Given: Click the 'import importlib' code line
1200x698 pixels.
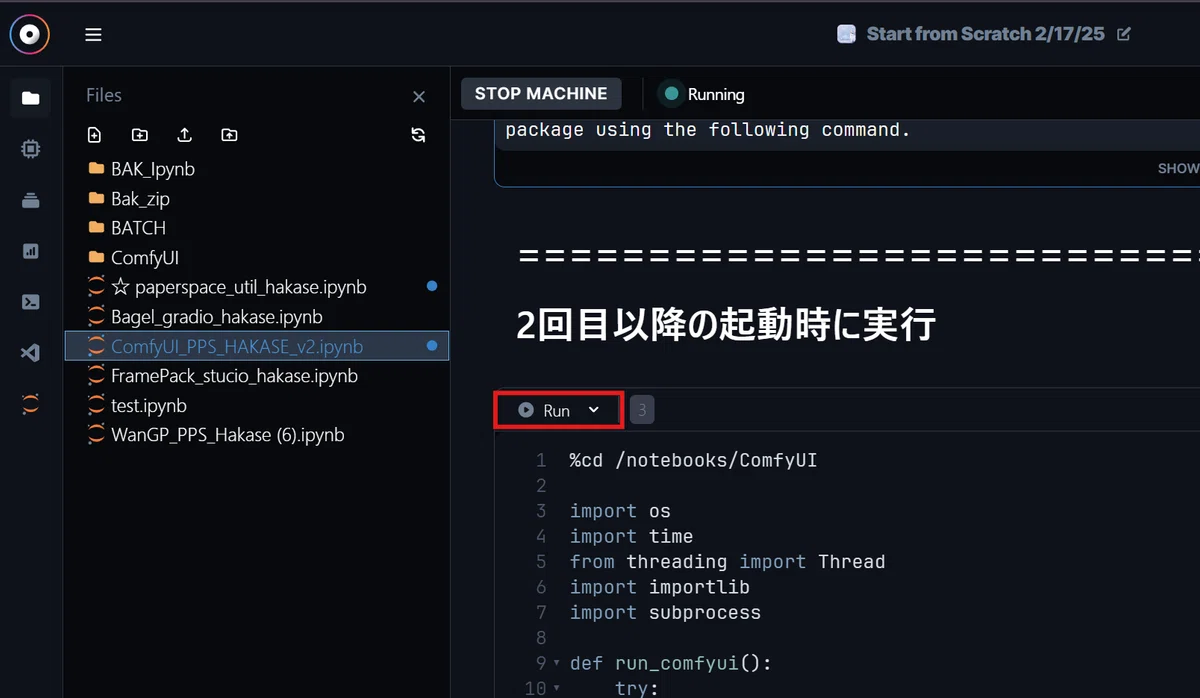Looking at the screenshot, I should coord(659,587).
